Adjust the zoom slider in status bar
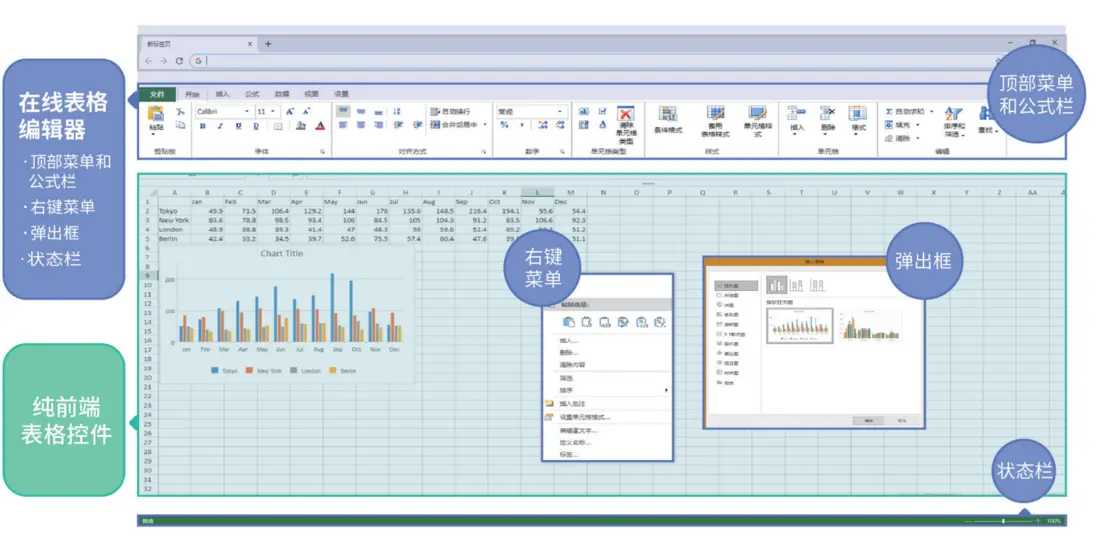The image size is (1098, 543). click(1003, 521)
